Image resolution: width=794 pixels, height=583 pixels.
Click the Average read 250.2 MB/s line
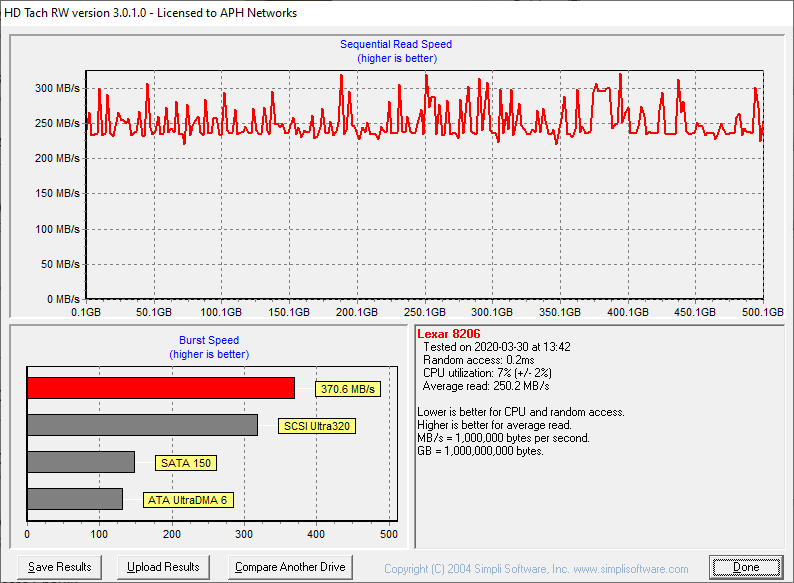pyautogui.click(x=486, y=386)
